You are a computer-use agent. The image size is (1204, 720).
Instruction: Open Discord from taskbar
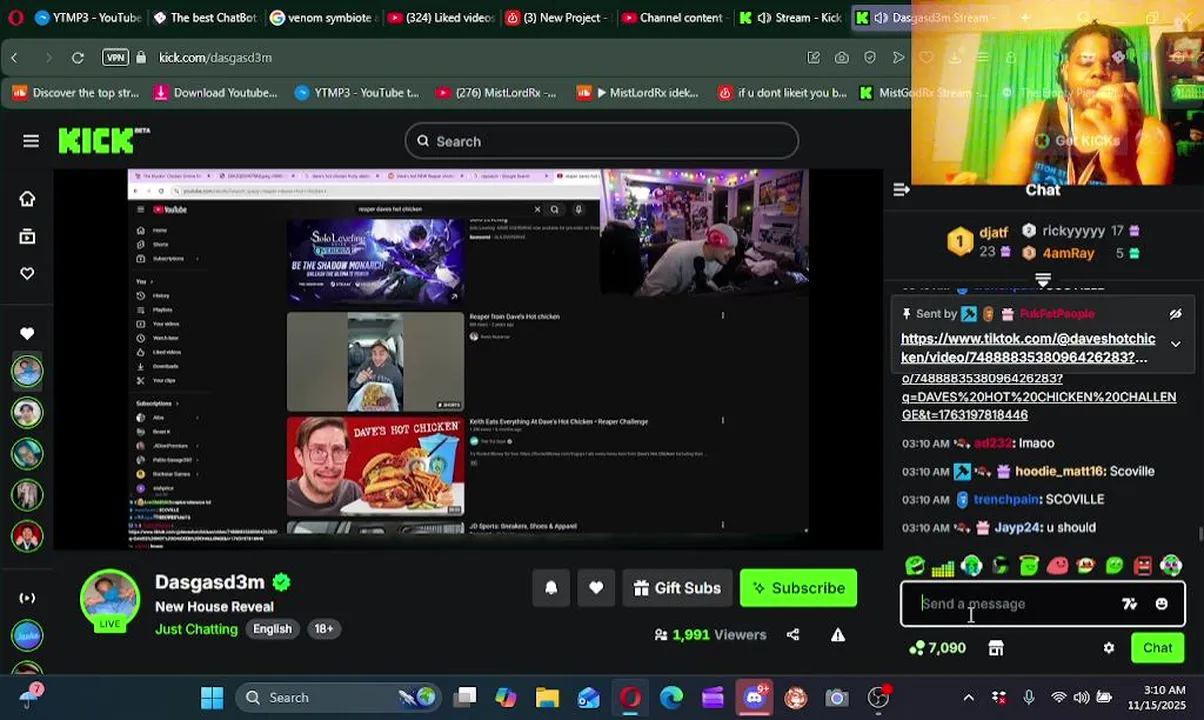[754, 698]
